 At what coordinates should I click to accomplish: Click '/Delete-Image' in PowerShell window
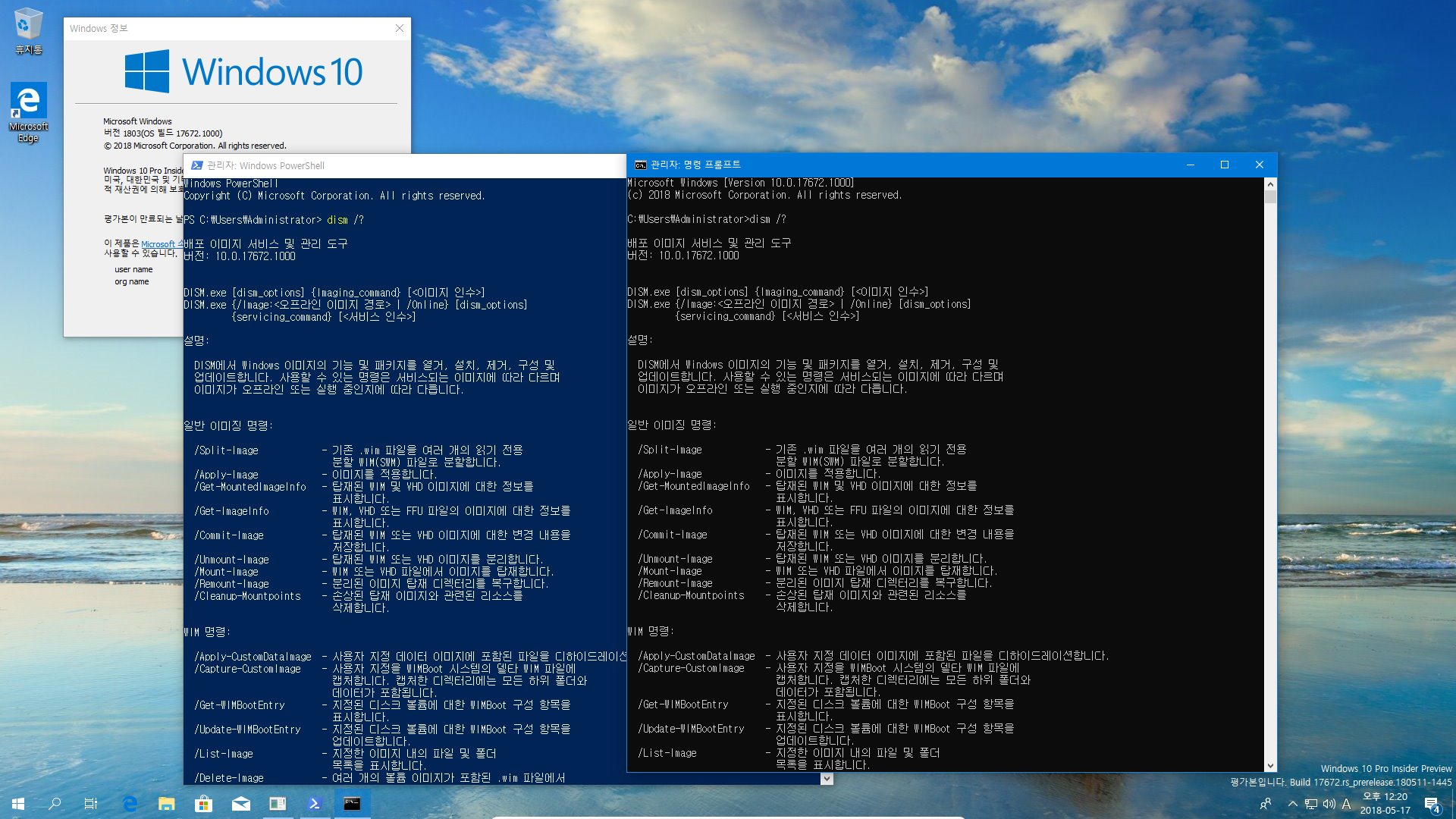[x=229, y=778]
